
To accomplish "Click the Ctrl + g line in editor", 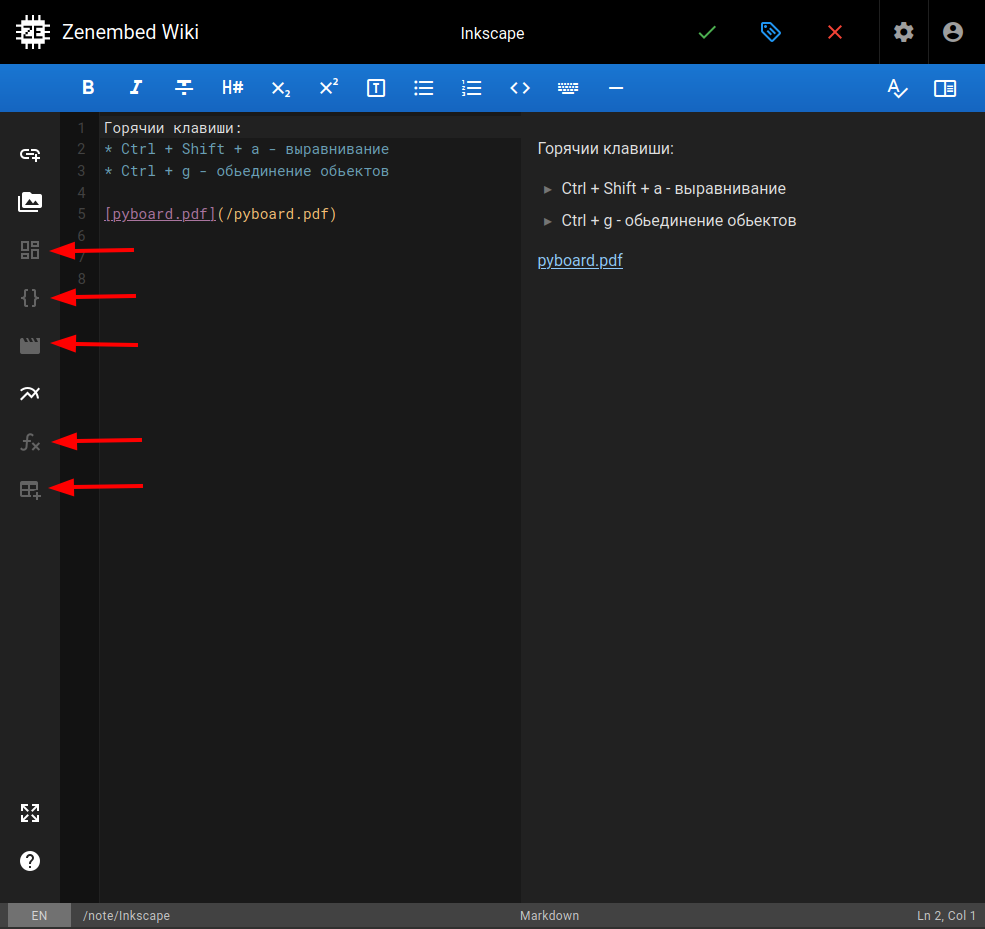I will pos(246,171).
